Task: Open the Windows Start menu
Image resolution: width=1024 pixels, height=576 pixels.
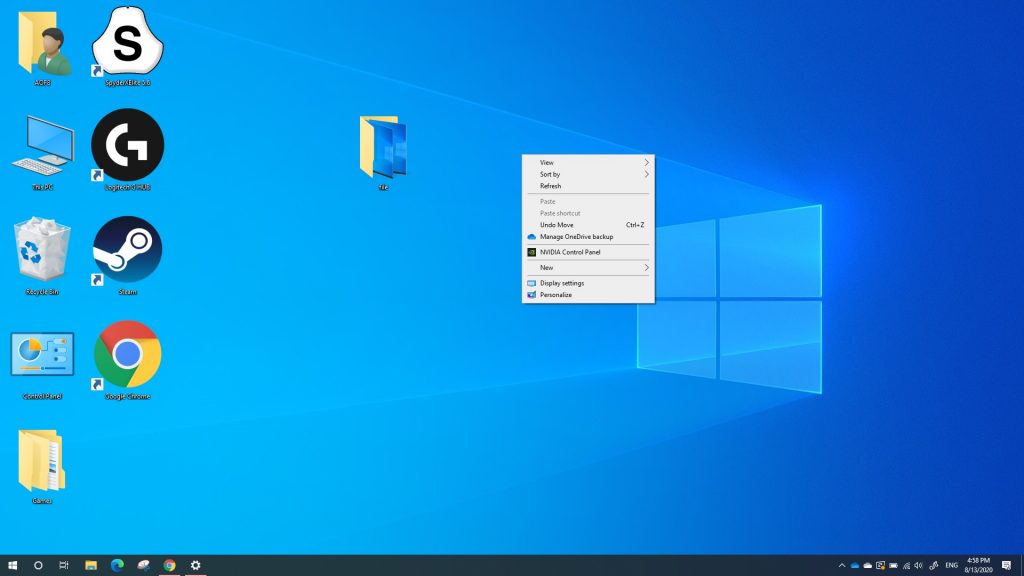Action: pos(12,566)
